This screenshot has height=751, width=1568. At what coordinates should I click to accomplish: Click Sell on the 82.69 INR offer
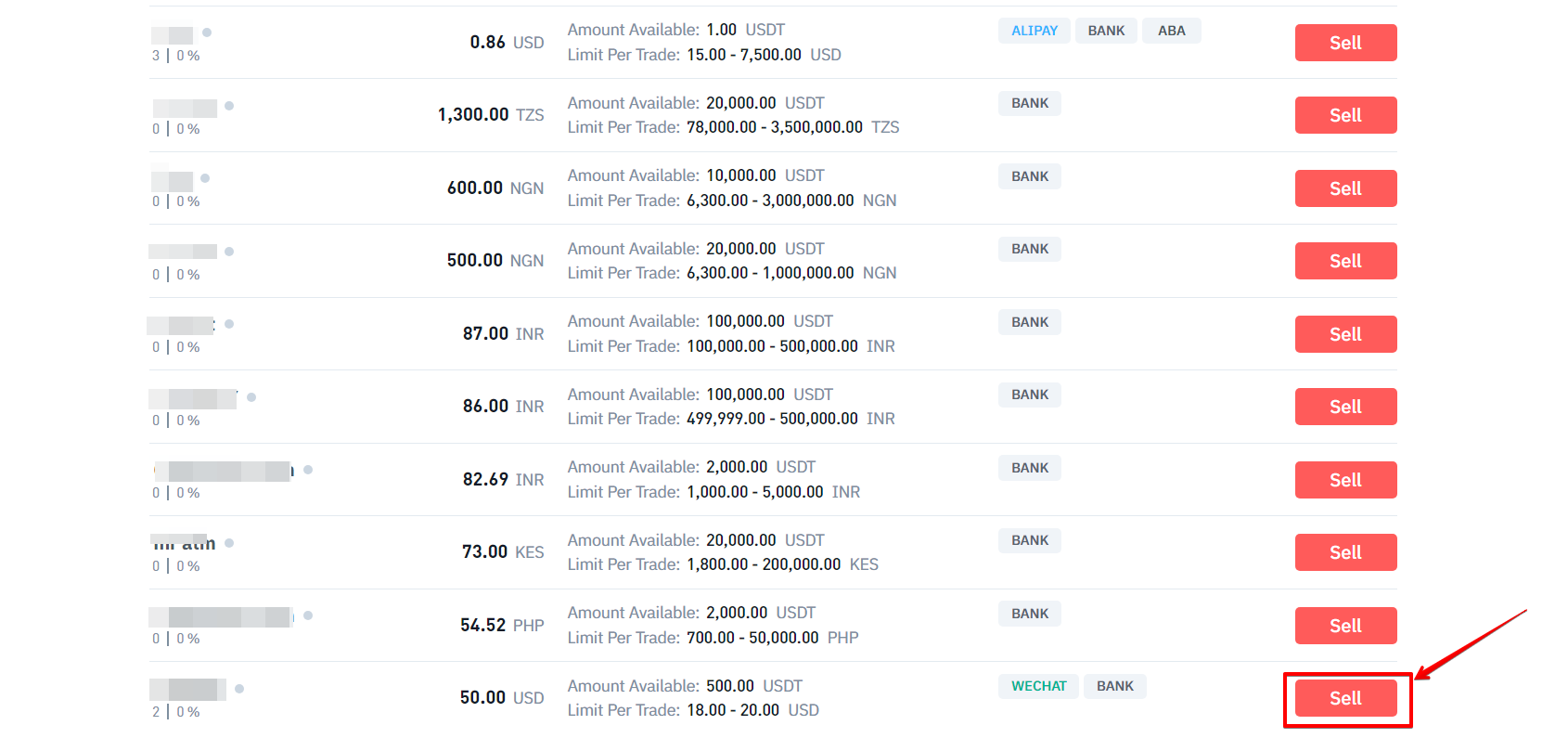point(1345,480)
